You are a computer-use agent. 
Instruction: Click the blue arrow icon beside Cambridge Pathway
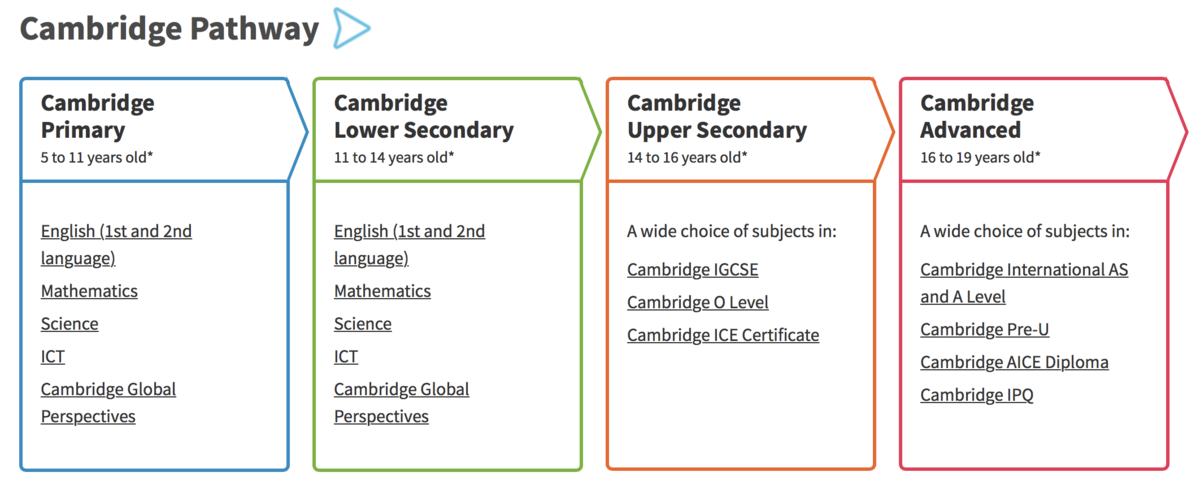tap(352, 28)
